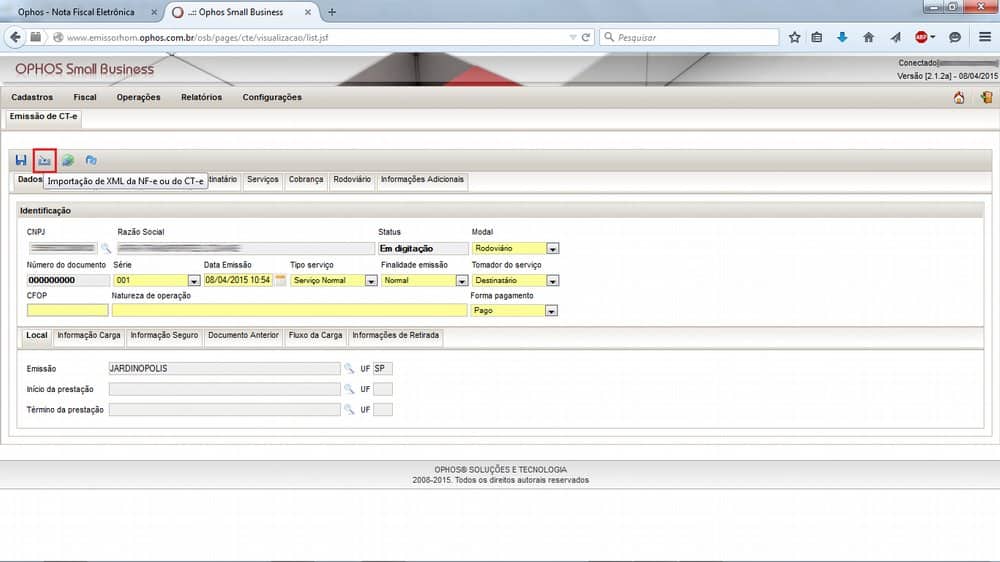
Task: Open the Fluxo da Carga sub-tab
Action: (315, 336)
